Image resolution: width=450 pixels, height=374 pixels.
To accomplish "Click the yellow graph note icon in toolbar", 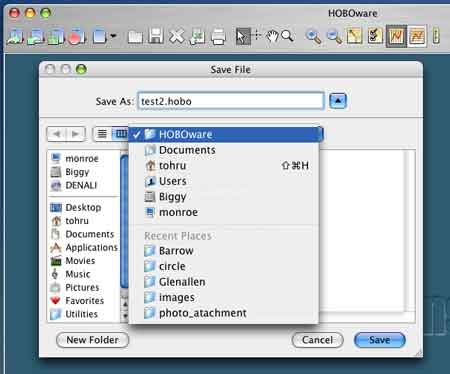I will coord(354,36).
